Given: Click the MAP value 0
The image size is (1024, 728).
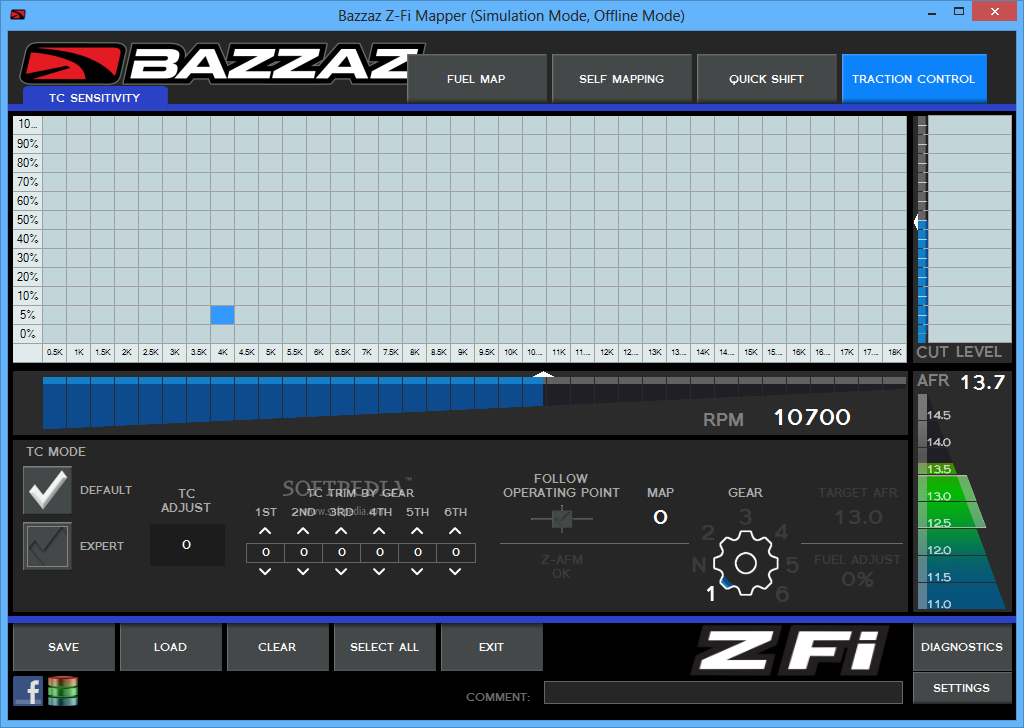Looking at the screenshot, I should pos(660,517).
